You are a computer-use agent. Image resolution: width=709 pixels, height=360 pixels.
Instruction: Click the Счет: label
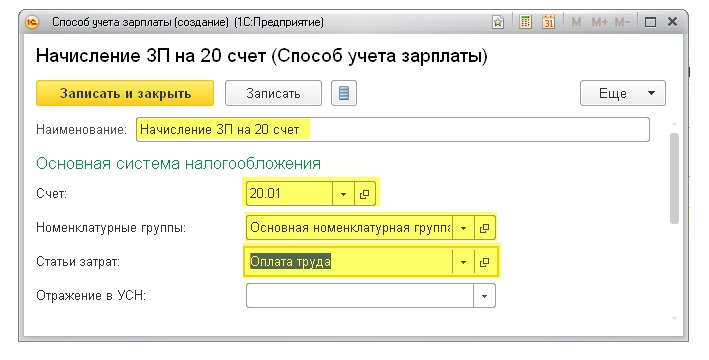(x=51, y=194)
